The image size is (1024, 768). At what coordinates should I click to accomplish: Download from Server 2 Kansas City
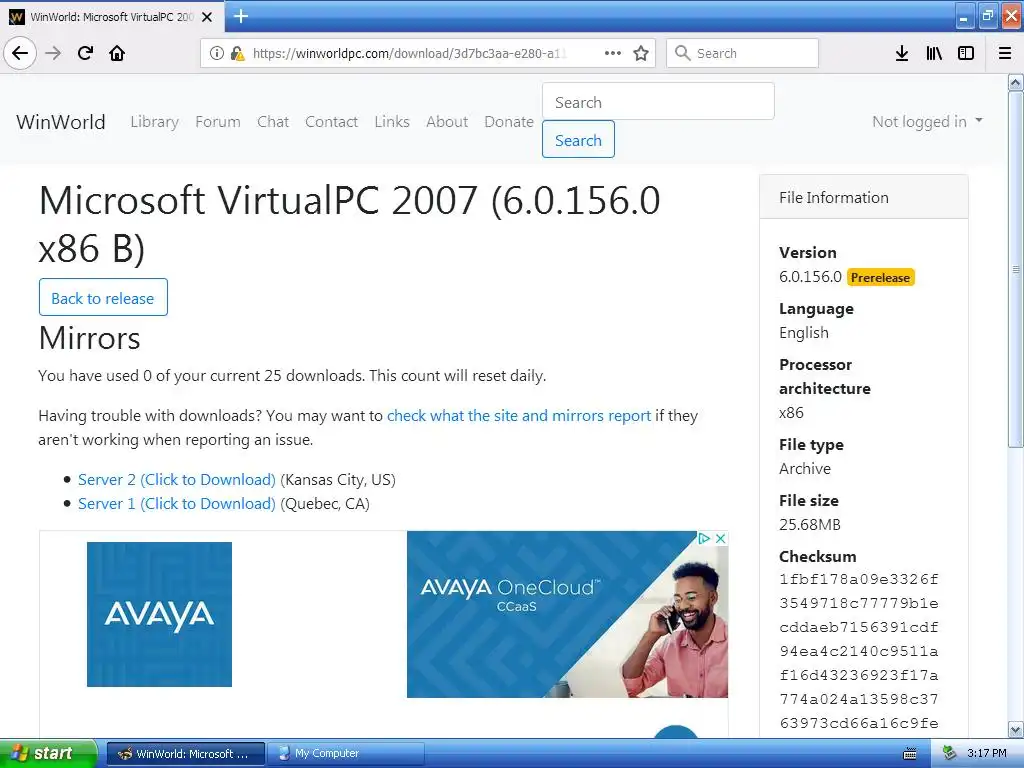pyautogui.click(x=176, y=479)
